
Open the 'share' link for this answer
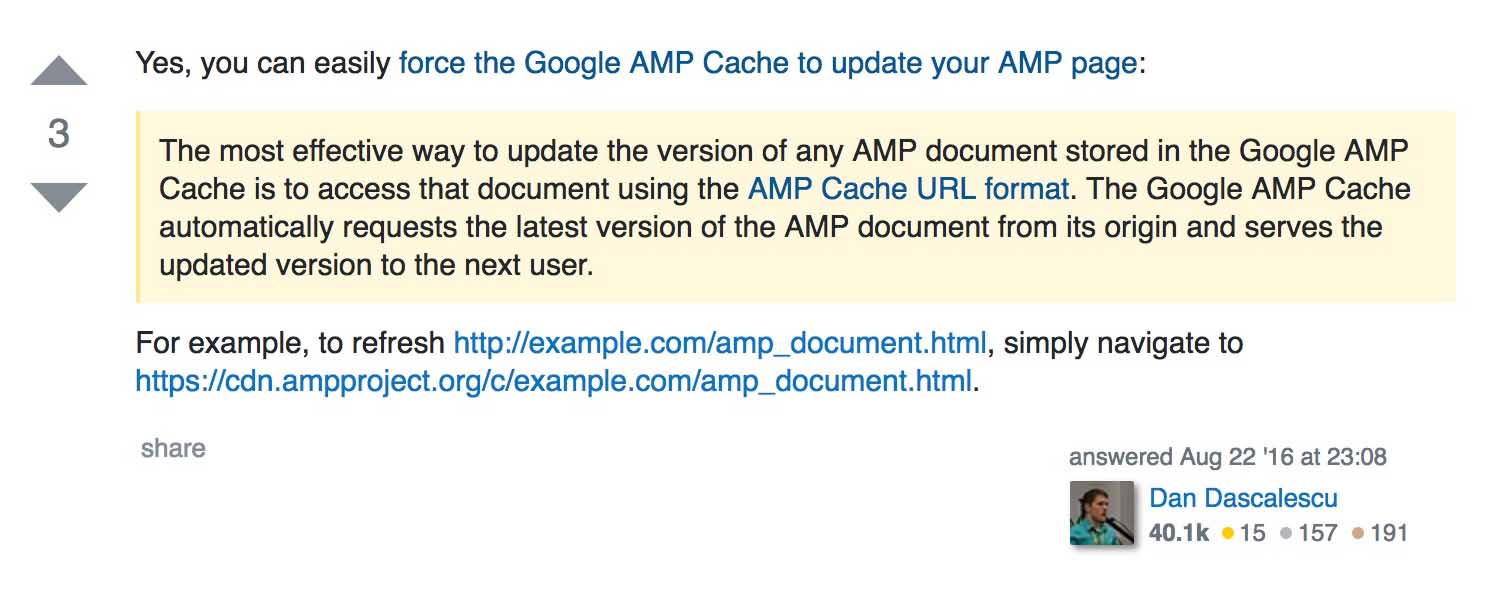(172, 448)
